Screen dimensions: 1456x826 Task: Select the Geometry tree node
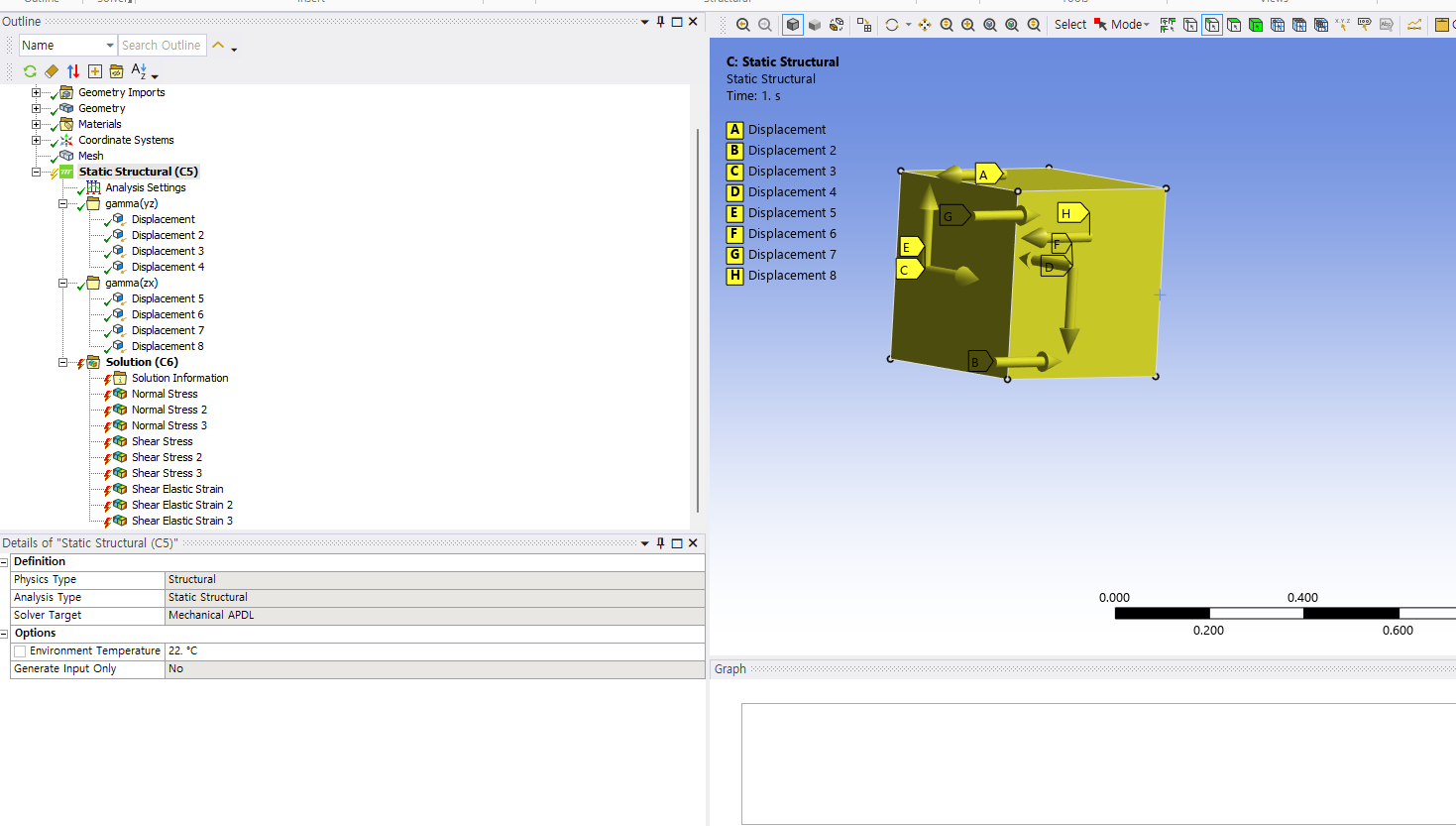[x=102, y=108]
